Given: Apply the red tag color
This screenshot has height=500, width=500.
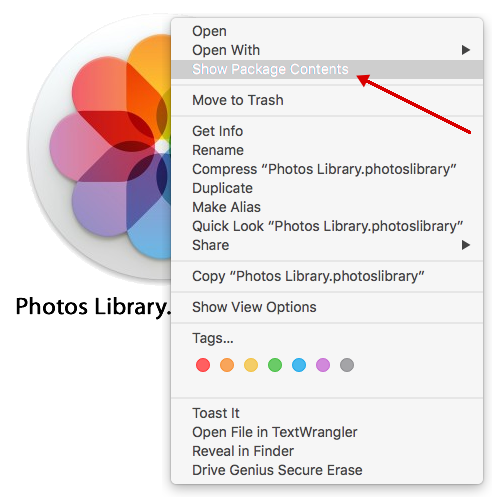Looking at the screenshot, I should coord(203,365).
